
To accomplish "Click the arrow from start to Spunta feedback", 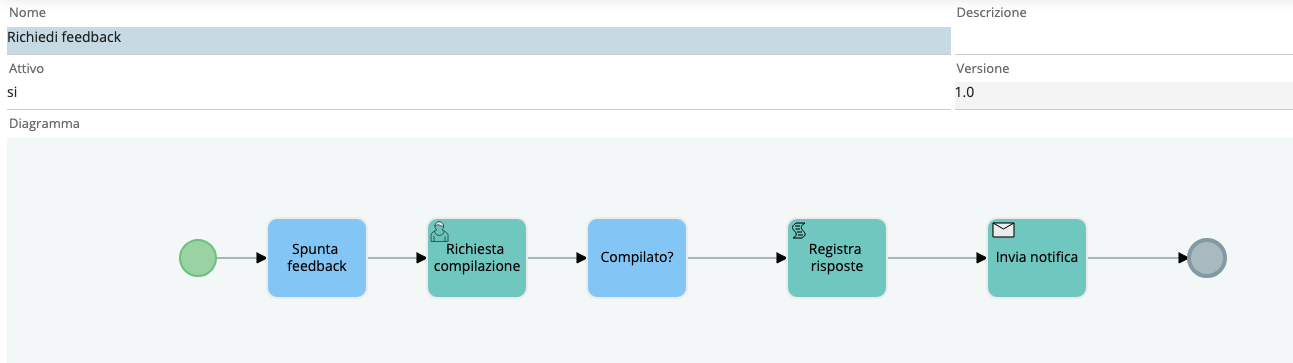I will (x=242, y=258).
